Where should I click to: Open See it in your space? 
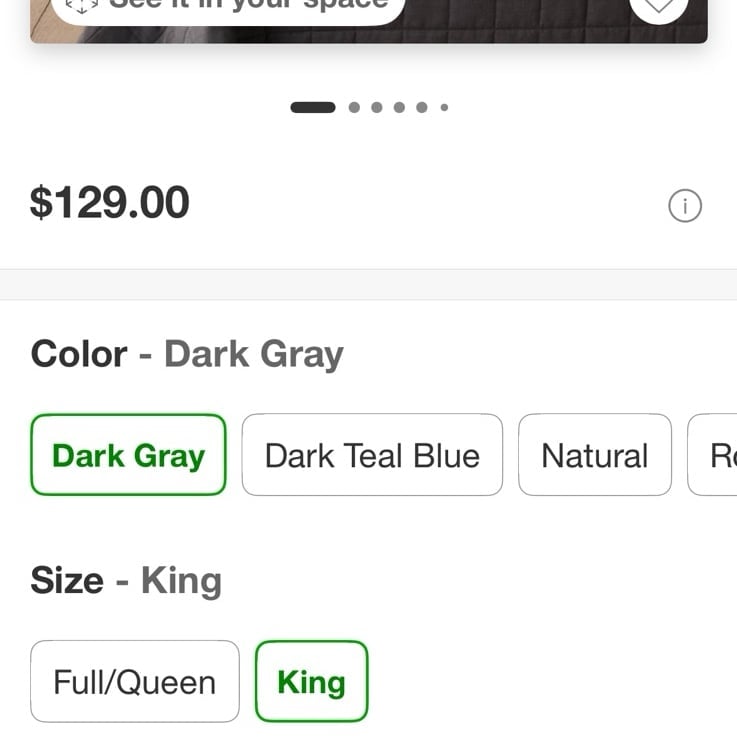pos(228,7)
